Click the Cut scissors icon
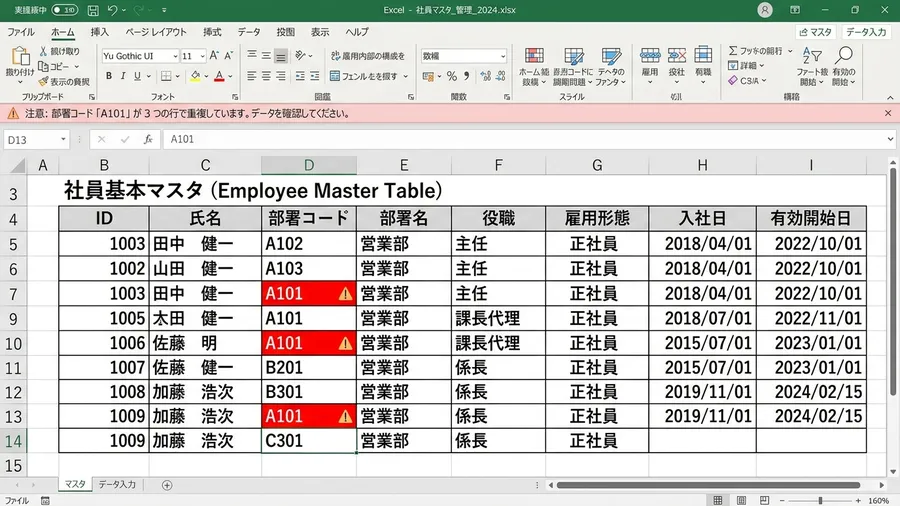Image resolution: width=900 pixels, height=506 pixels. click(x=43, y=51)
